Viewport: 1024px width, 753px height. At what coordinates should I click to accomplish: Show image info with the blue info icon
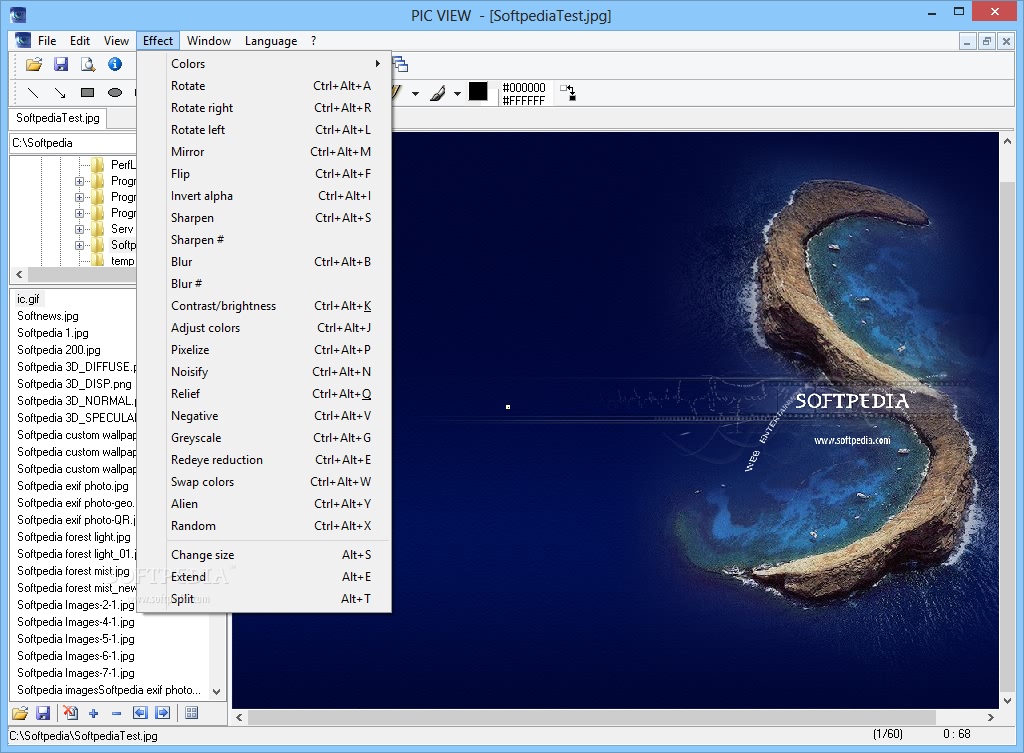[115, 64]
